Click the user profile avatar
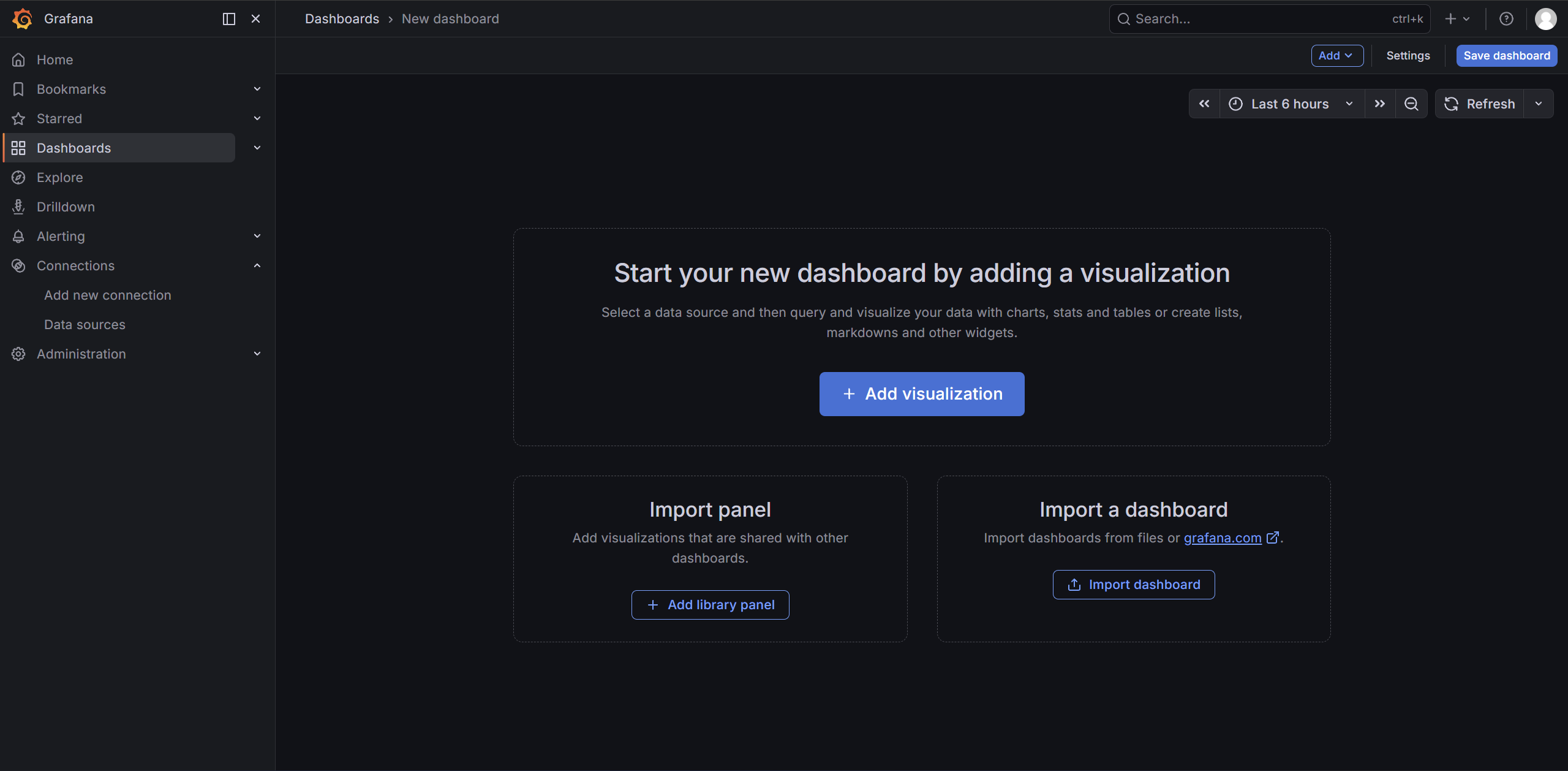The width and height of the screenshot is (1568, 771). [x=1545, y=19]
